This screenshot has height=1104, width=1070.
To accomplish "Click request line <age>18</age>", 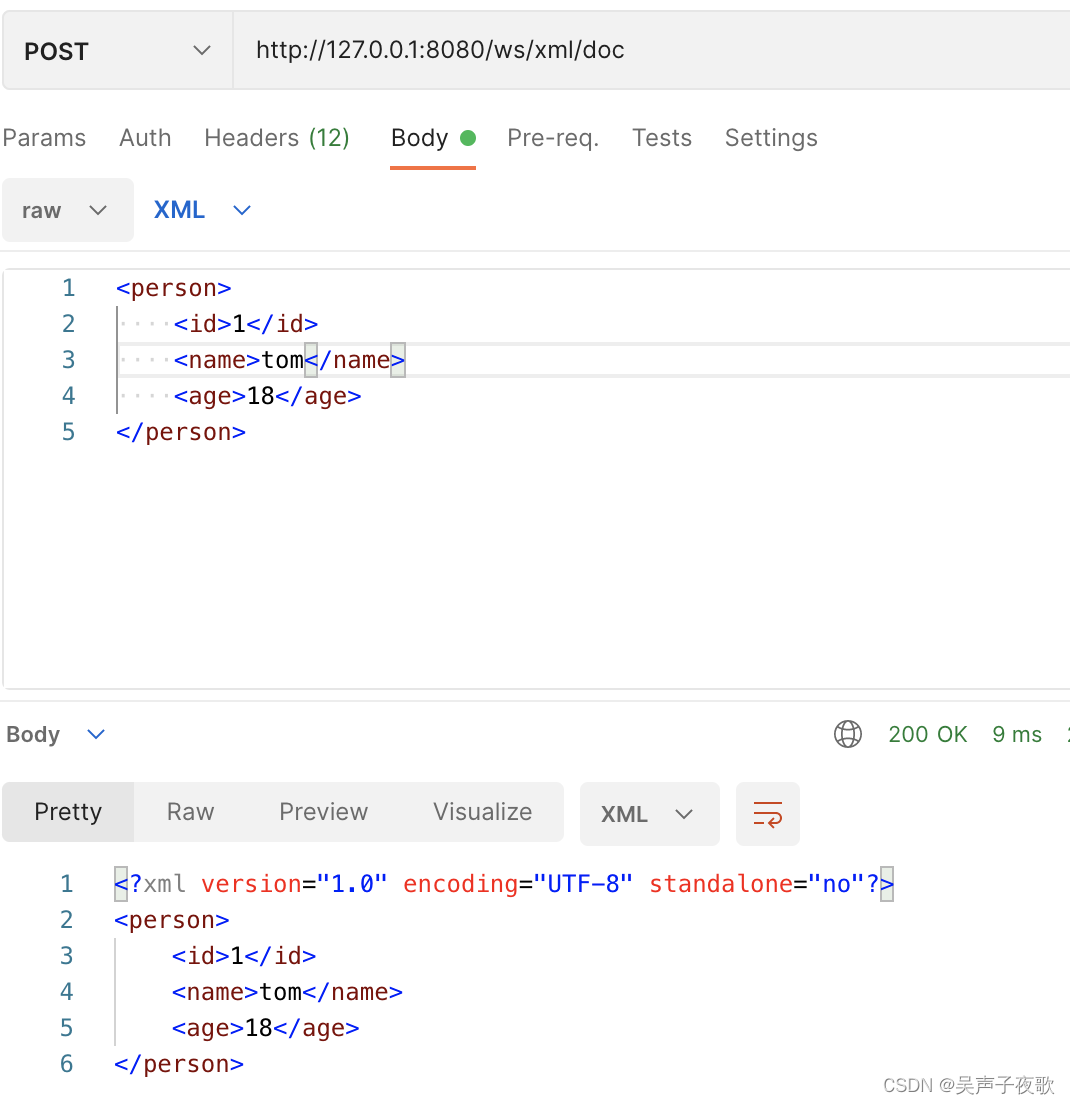I will coord(268,396).
